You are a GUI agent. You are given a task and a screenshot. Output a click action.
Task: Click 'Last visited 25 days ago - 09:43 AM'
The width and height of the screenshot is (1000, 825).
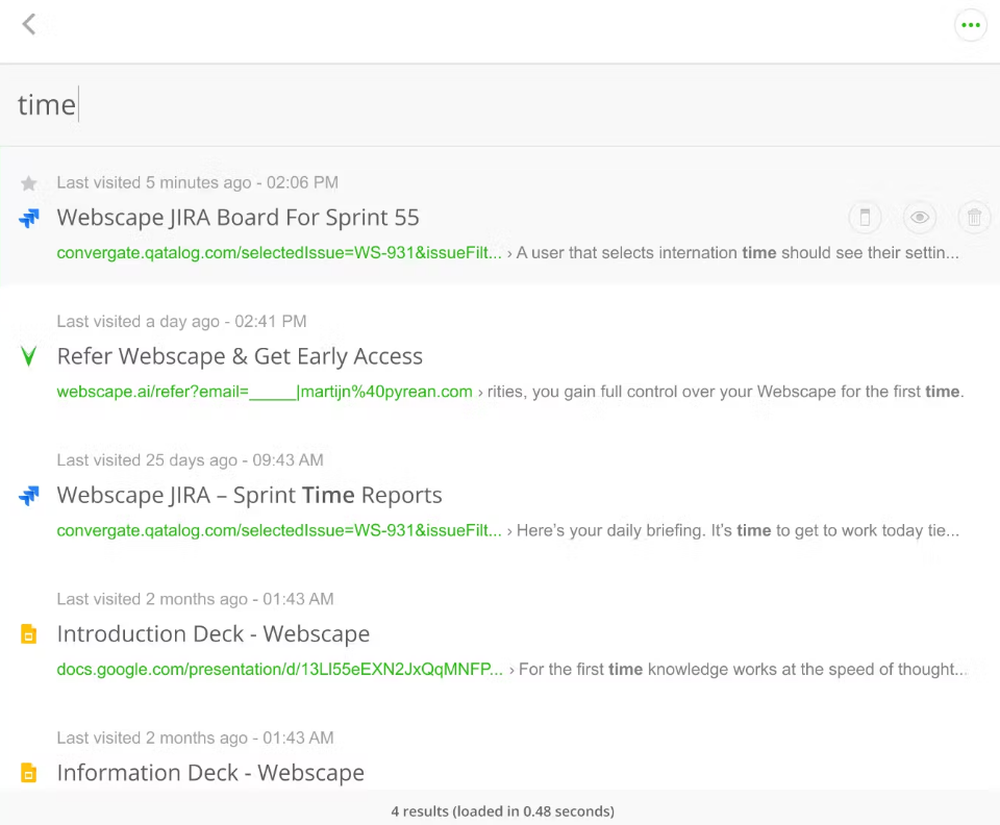(x=190, y=460)
